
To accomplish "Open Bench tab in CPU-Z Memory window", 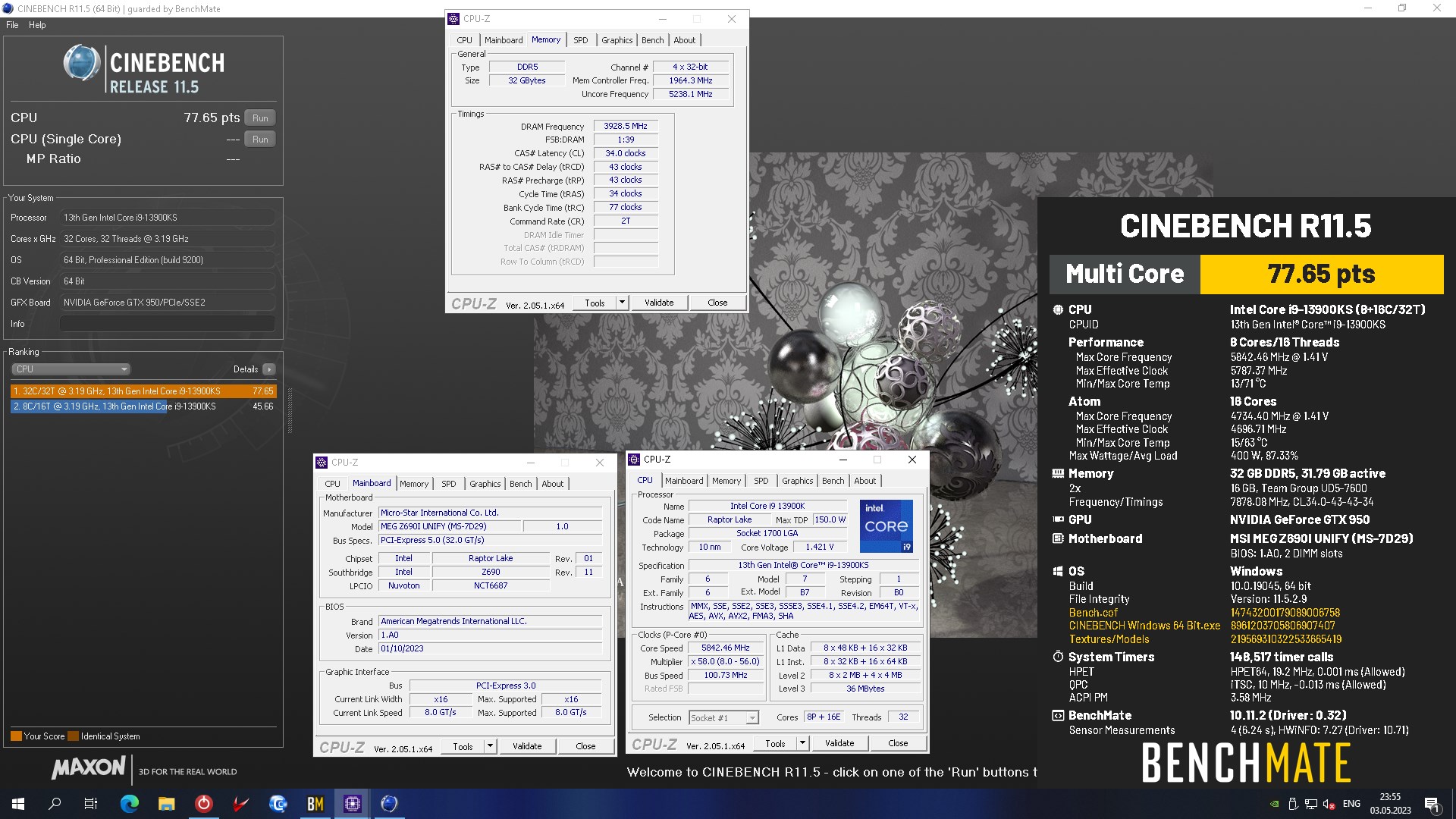I will tap(652, 40).
